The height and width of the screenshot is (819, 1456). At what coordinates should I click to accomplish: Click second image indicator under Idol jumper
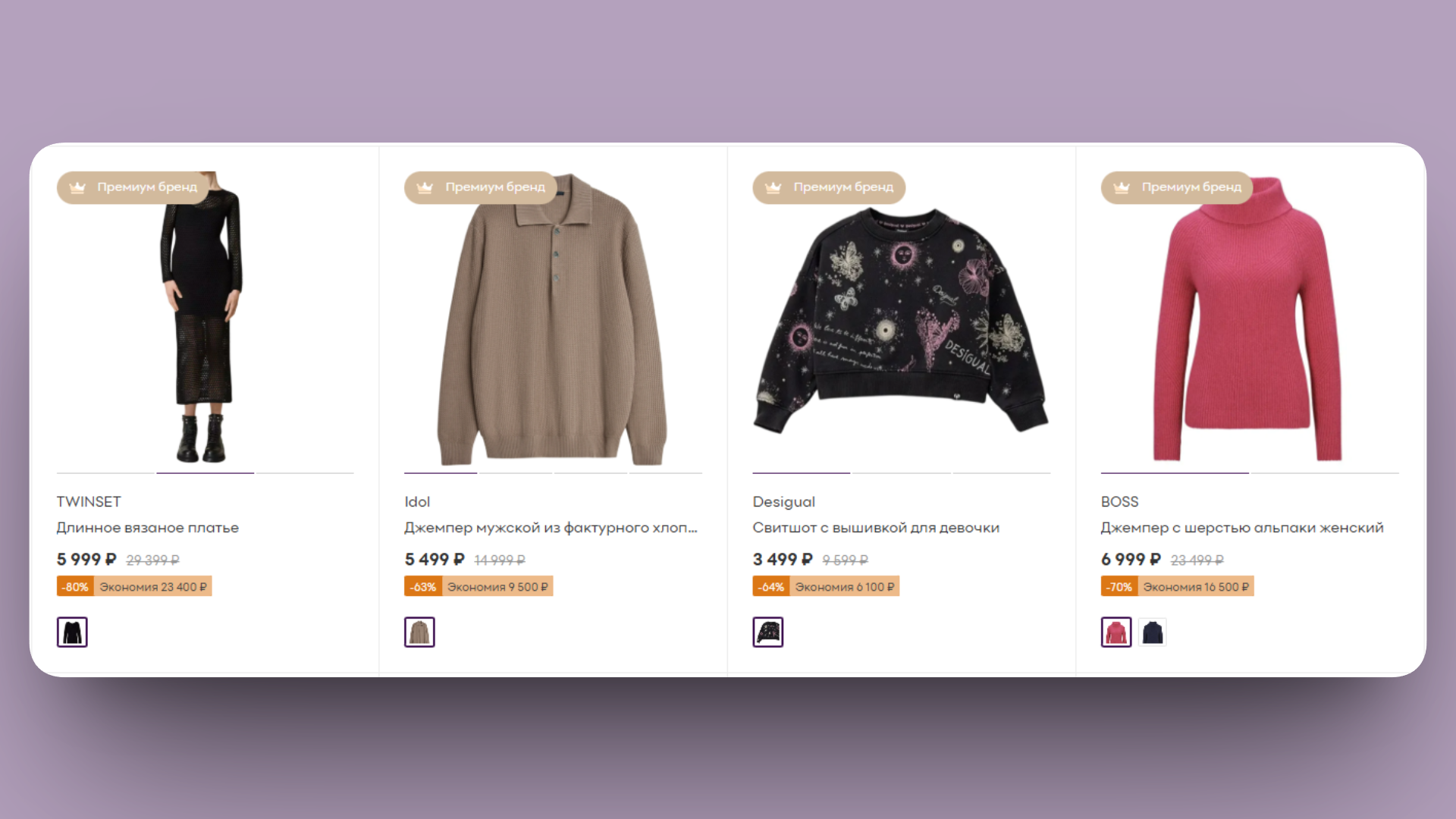click(x=515, y=473)
